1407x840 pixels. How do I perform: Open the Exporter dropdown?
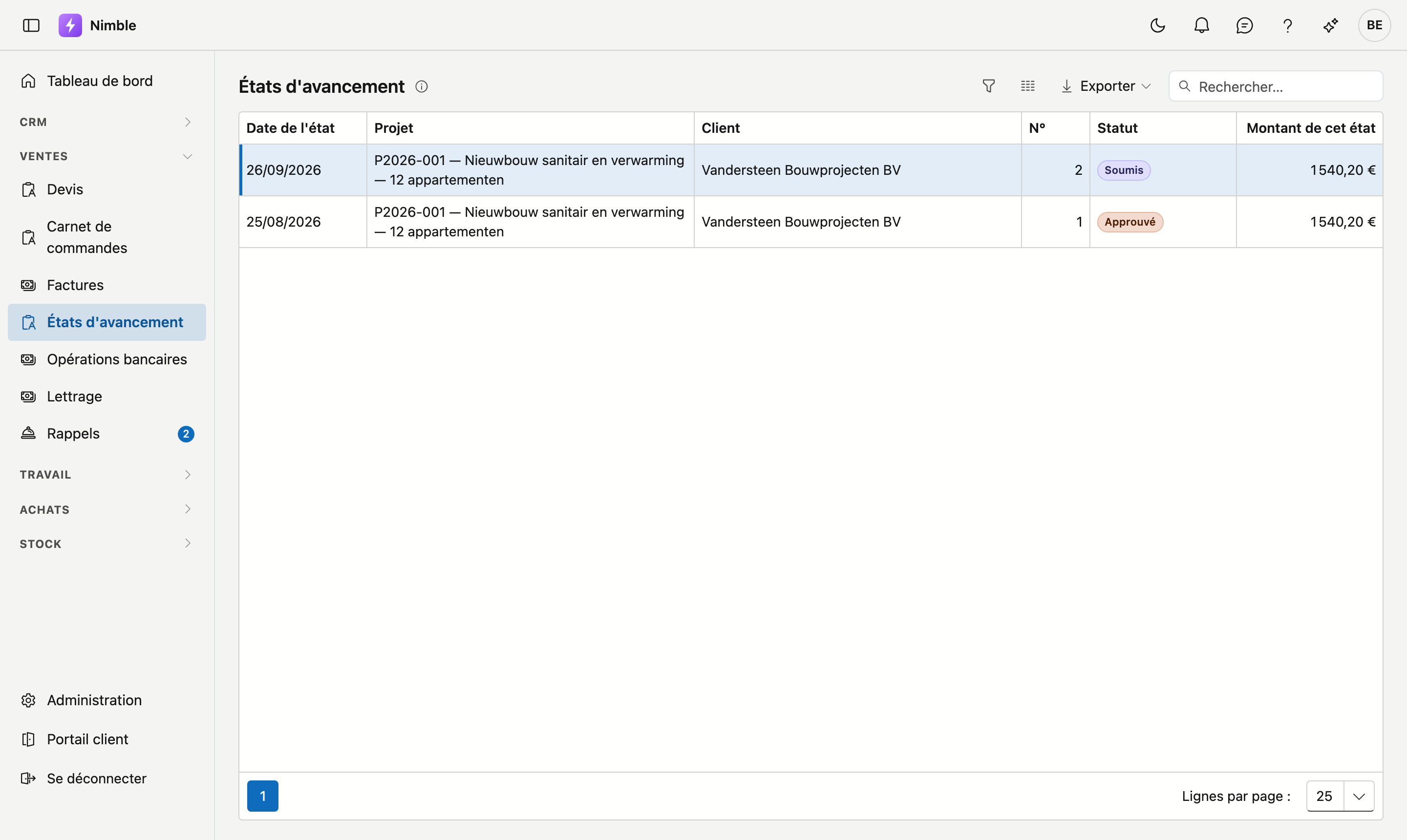[1106, 86]
